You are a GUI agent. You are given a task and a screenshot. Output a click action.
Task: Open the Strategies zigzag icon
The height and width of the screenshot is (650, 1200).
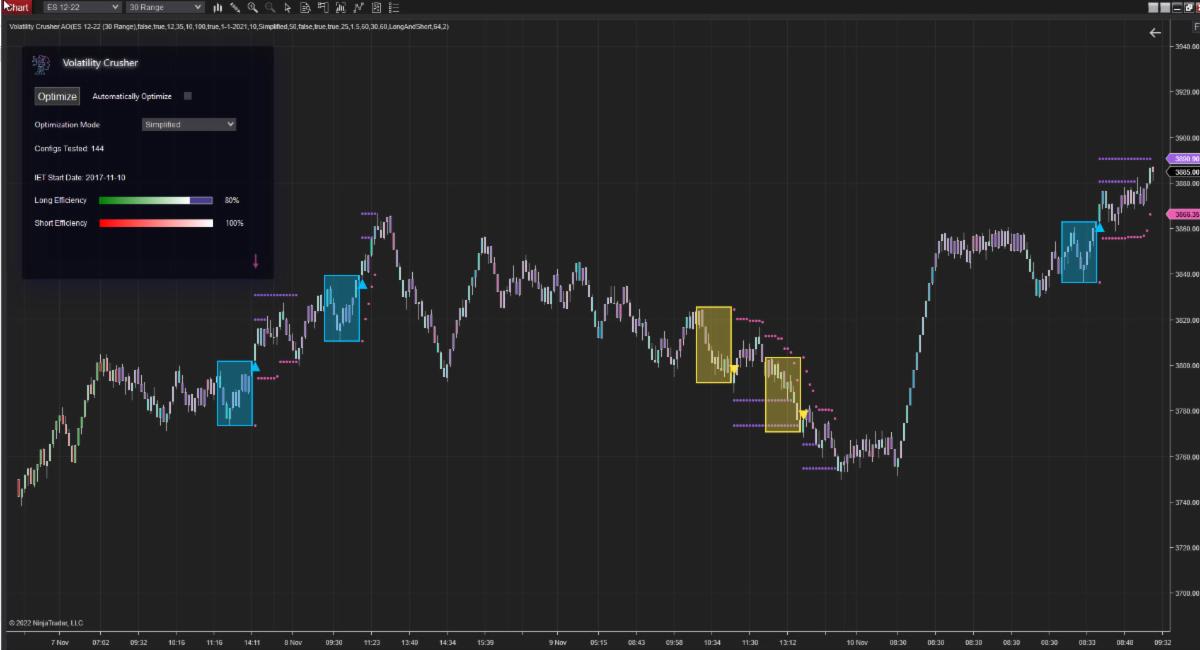(x=358, y=8)
